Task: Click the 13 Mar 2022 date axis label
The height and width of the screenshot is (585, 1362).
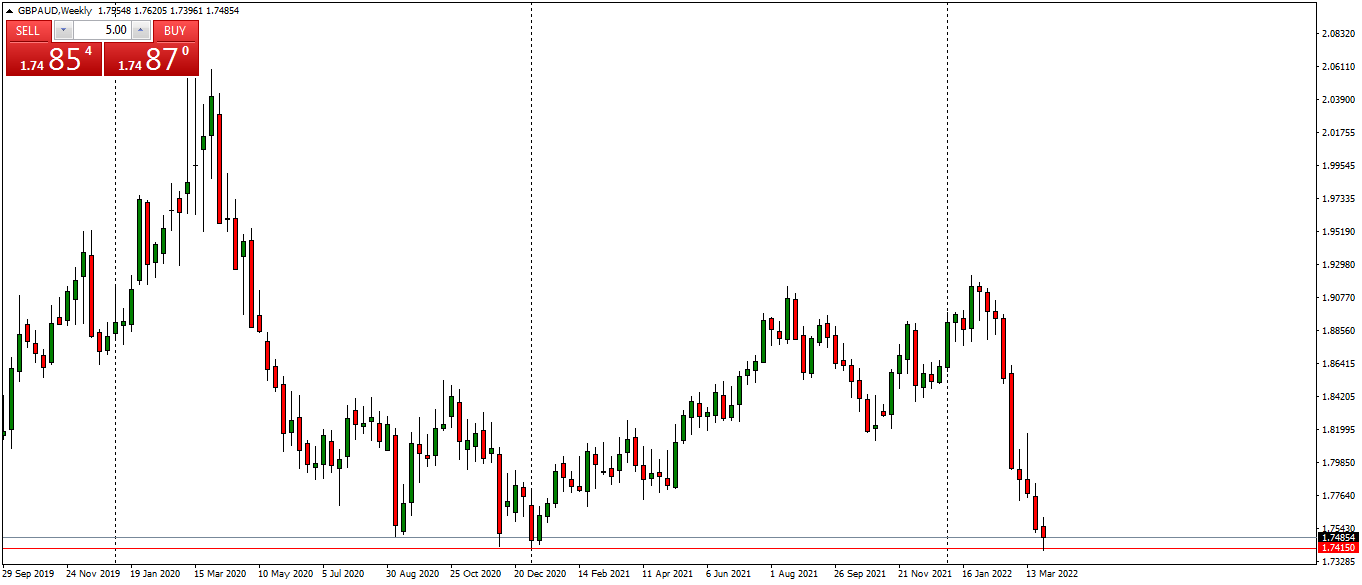Action: 1051,573
